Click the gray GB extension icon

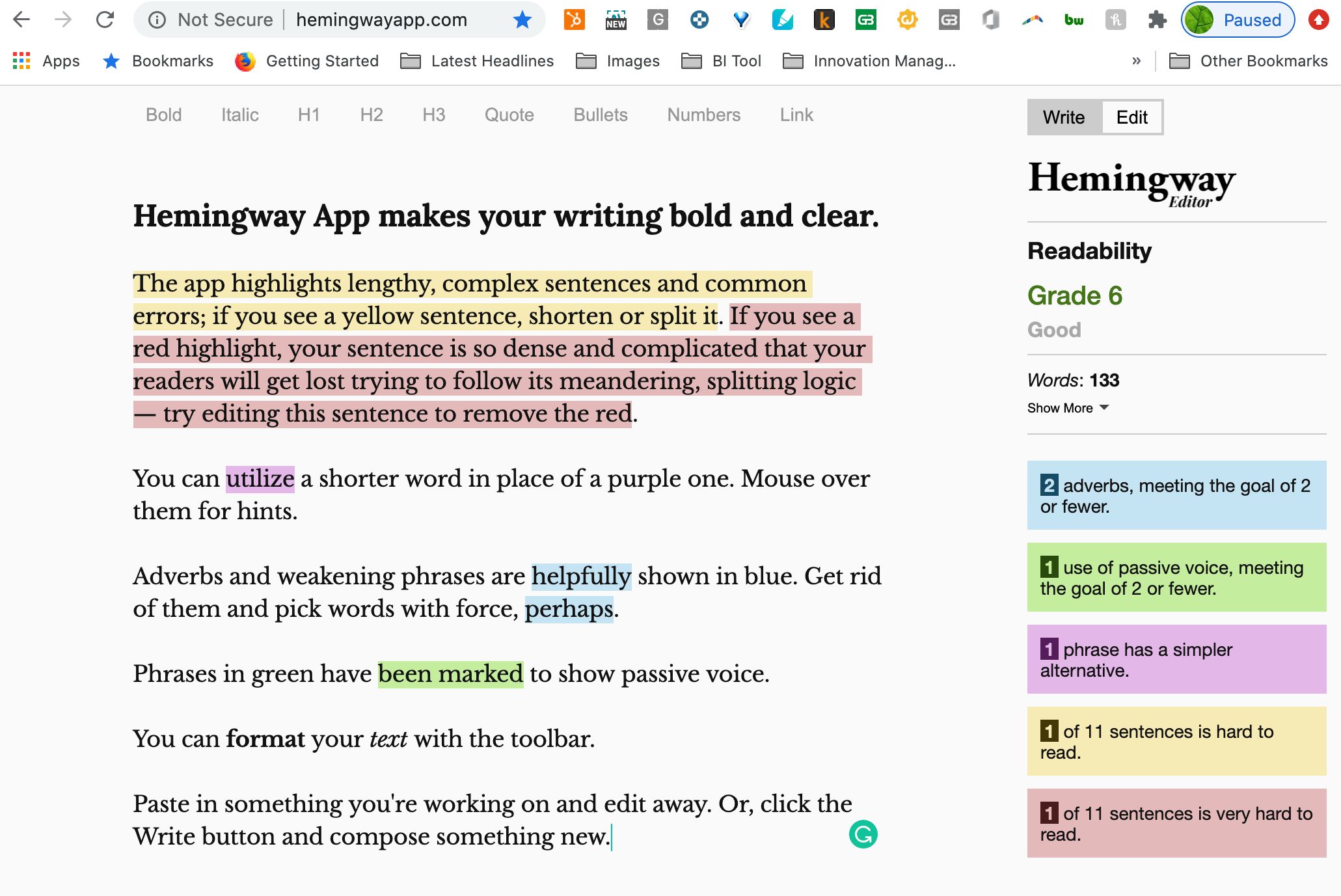tap(949, 20)
